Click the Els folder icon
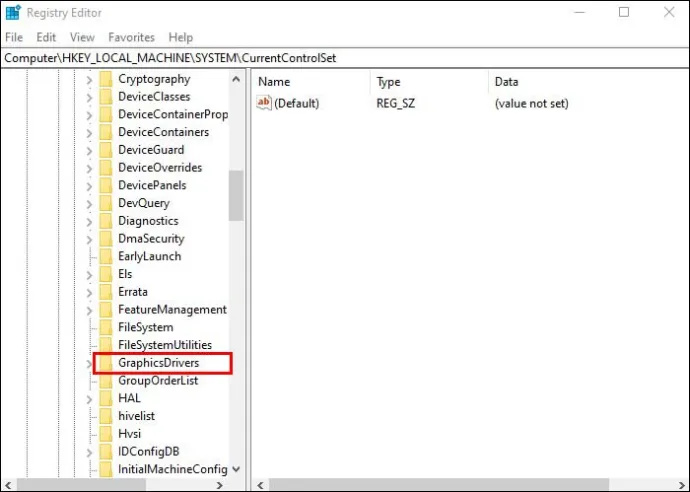 point(106,275)
